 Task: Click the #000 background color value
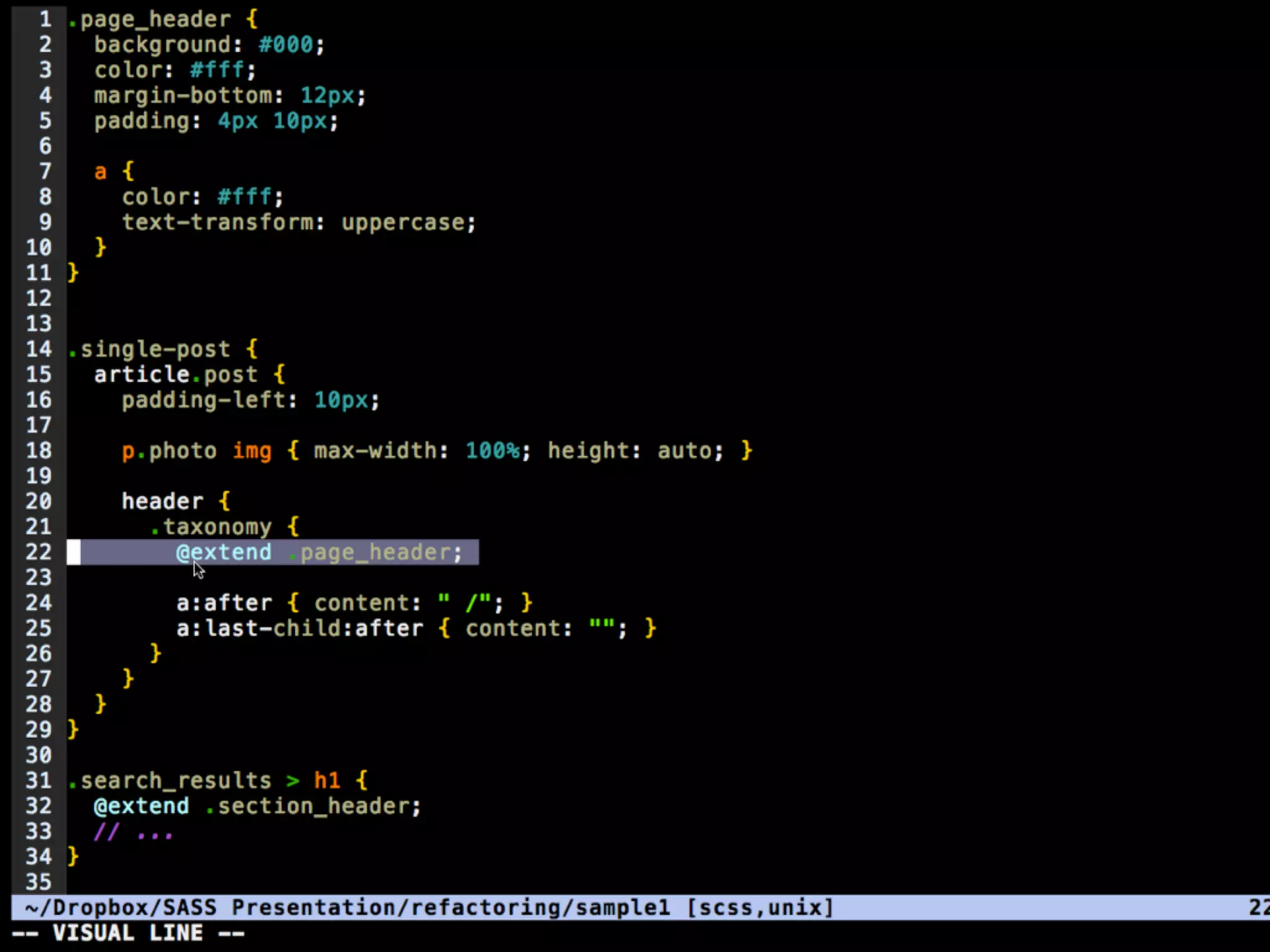[x=286, y=45]
